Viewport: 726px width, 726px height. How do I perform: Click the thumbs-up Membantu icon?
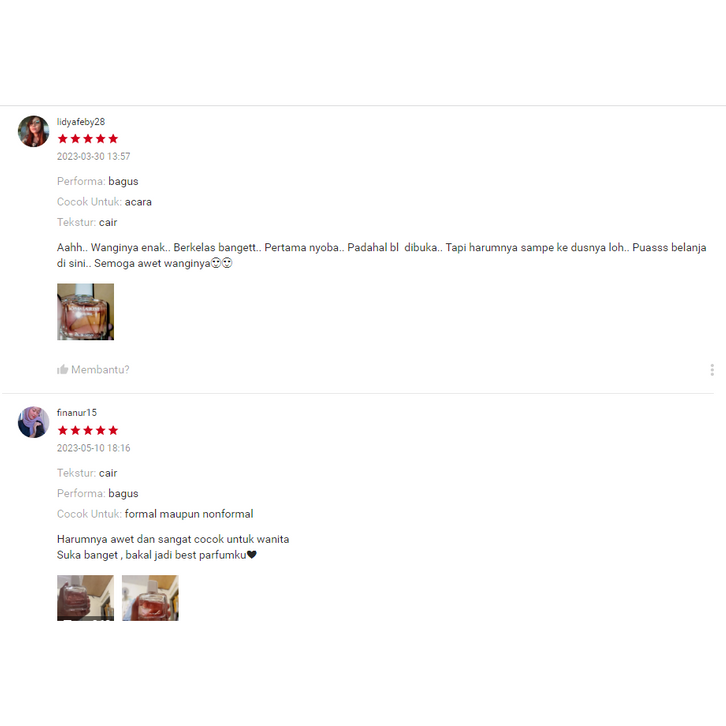63,369
